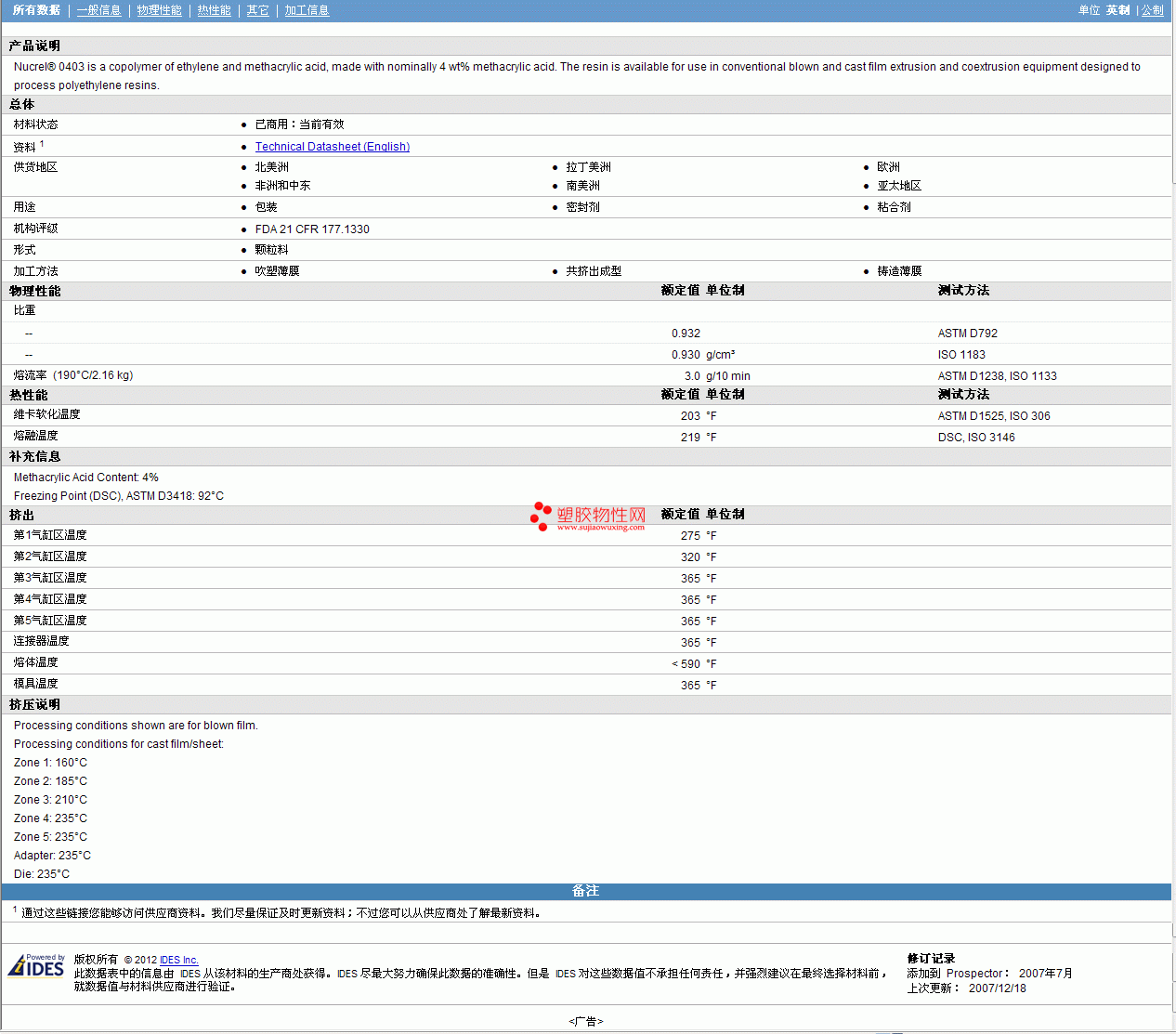The height and width of the screenshot is (1034, 1176).
Task: Select region 欧洲
Action: coord(888,167)
